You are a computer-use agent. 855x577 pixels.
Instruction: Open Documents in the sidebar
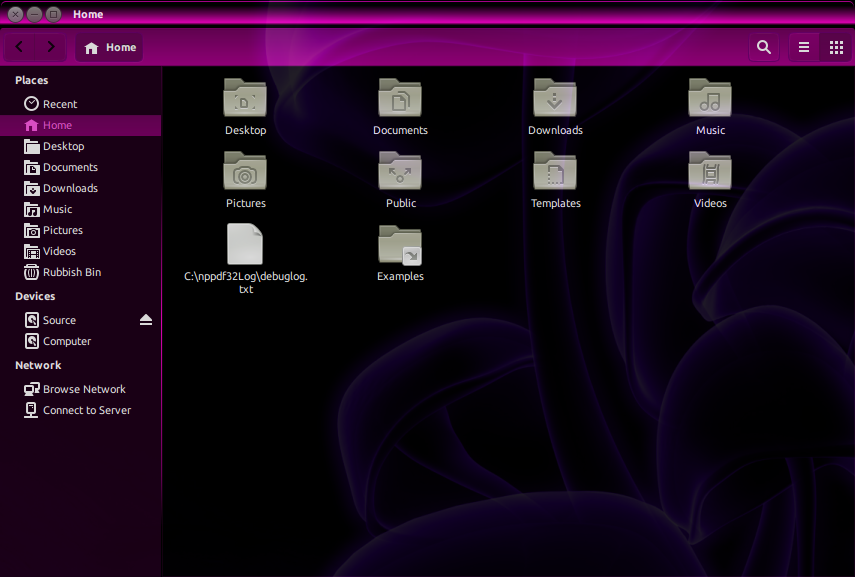pyautogui.click(x=81, y=167)
